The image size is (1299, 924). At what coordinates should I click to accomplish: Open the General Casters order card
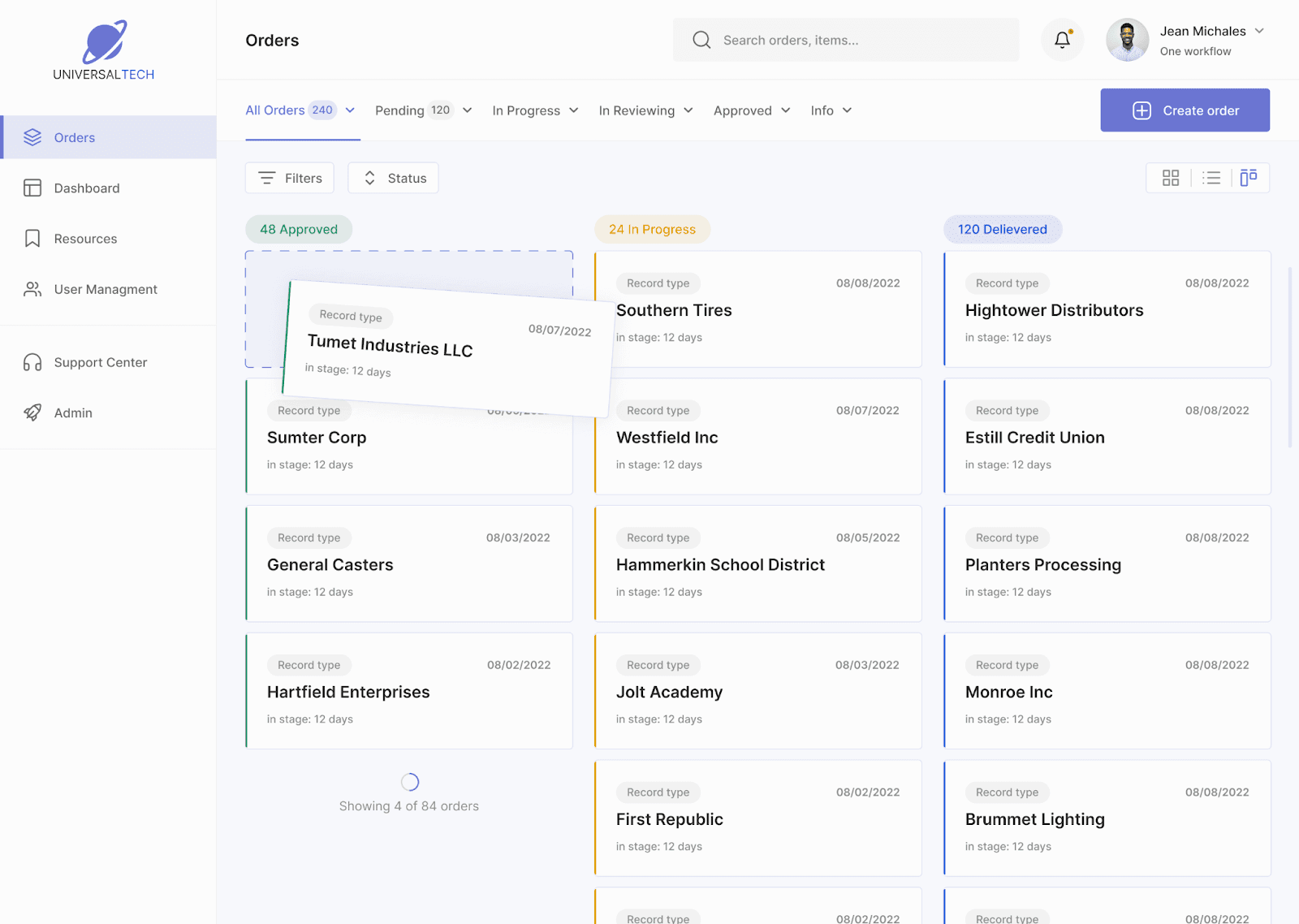click(x=409, y=563)
